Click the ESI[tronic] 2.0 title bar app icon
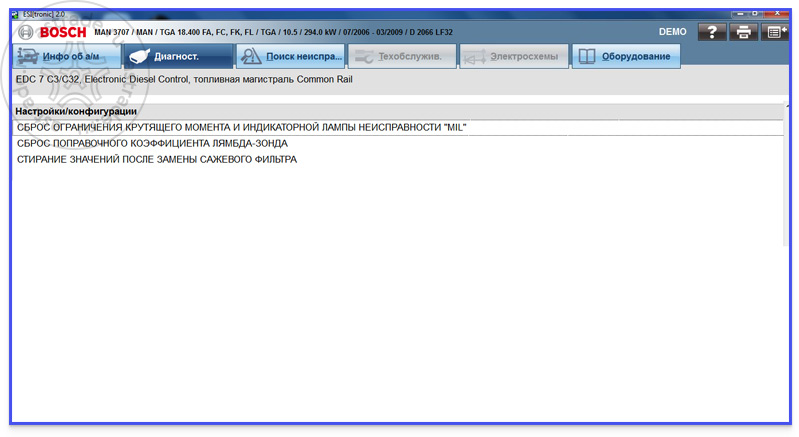Image resolution: width=799 pixels, height=437 pixels. [15, 14]
